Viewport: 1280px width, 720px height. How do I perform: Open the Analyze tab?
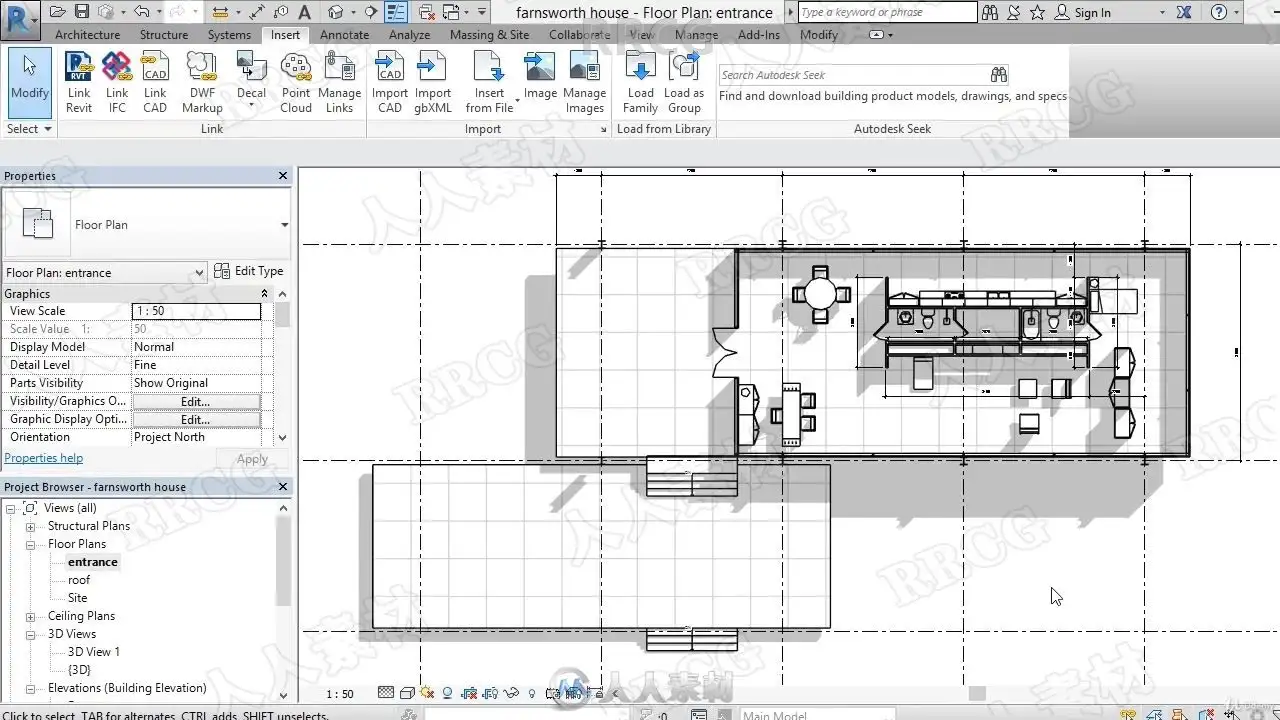409,35
